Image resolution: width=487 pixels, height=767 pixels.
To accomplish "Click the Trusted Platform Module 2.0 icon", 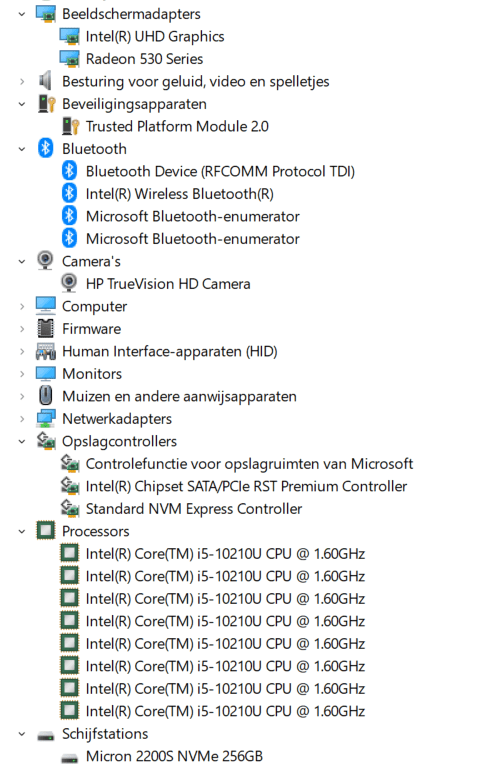I will coord(70,126).
